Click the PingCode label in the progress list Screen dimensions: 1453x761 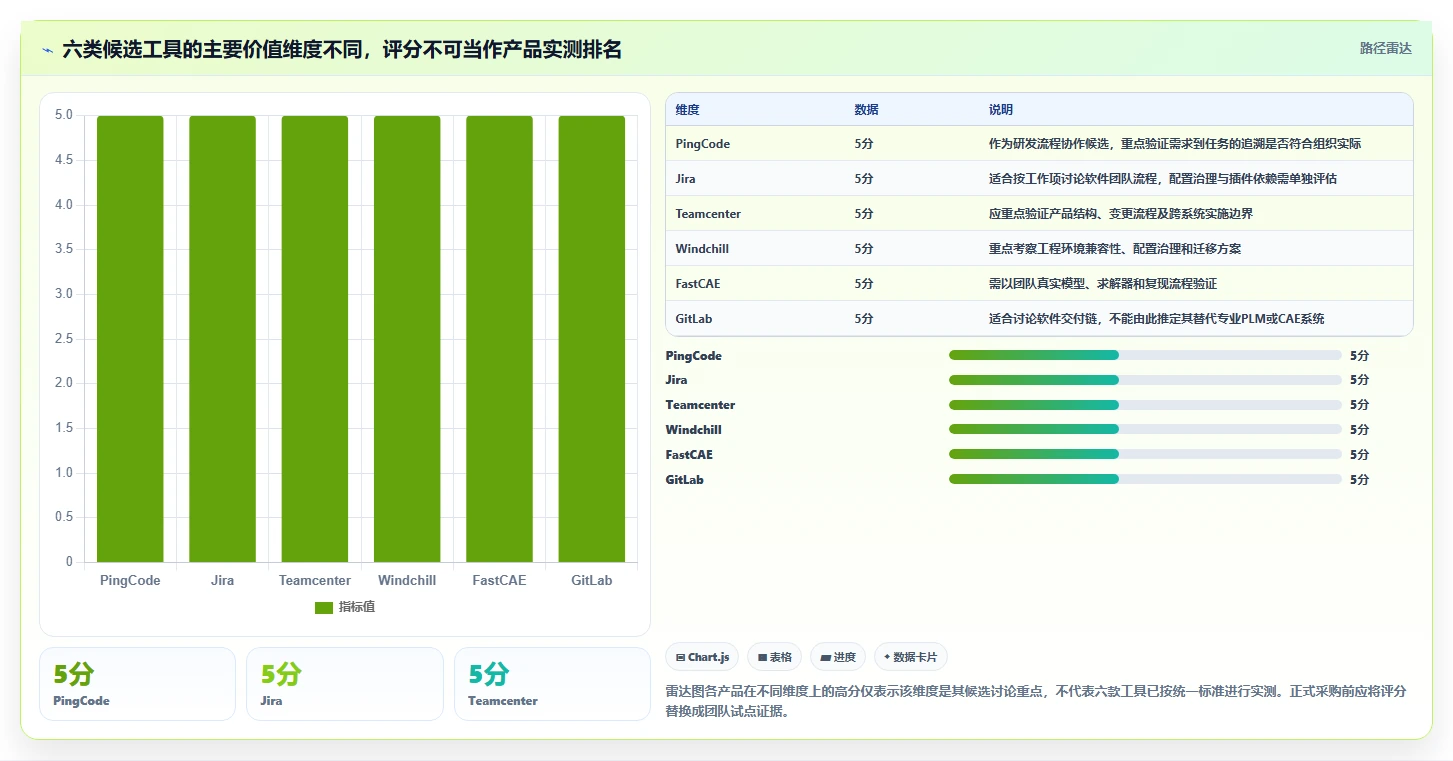pyautogui.click(x=693, y=356)
